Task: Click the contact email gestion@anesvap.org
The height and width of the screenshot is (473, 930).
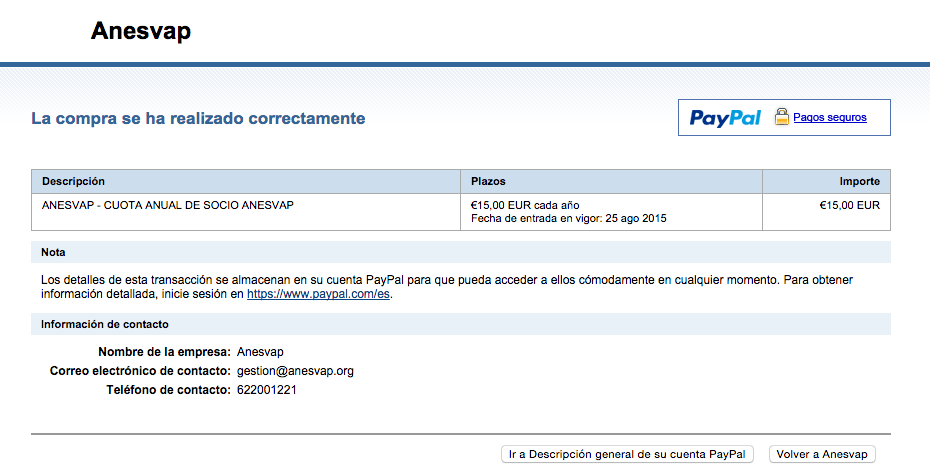Action: tap(295, 371)
